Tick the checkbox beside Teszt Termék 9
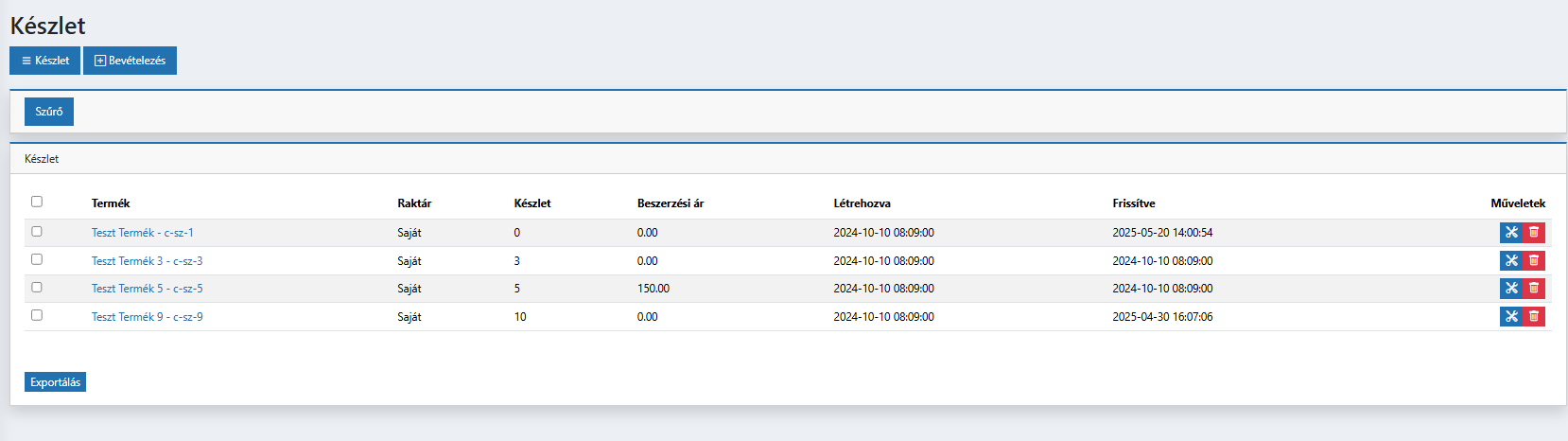The height and width of the screenshot is (441, 1568). [37, 315]
